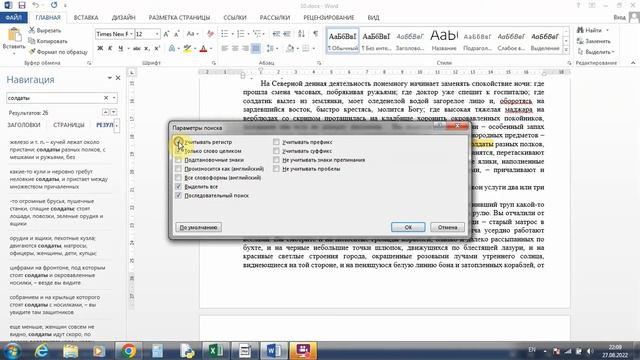Click Отмена in search options dialog
The image size is (640, 360).
(447, 227)
